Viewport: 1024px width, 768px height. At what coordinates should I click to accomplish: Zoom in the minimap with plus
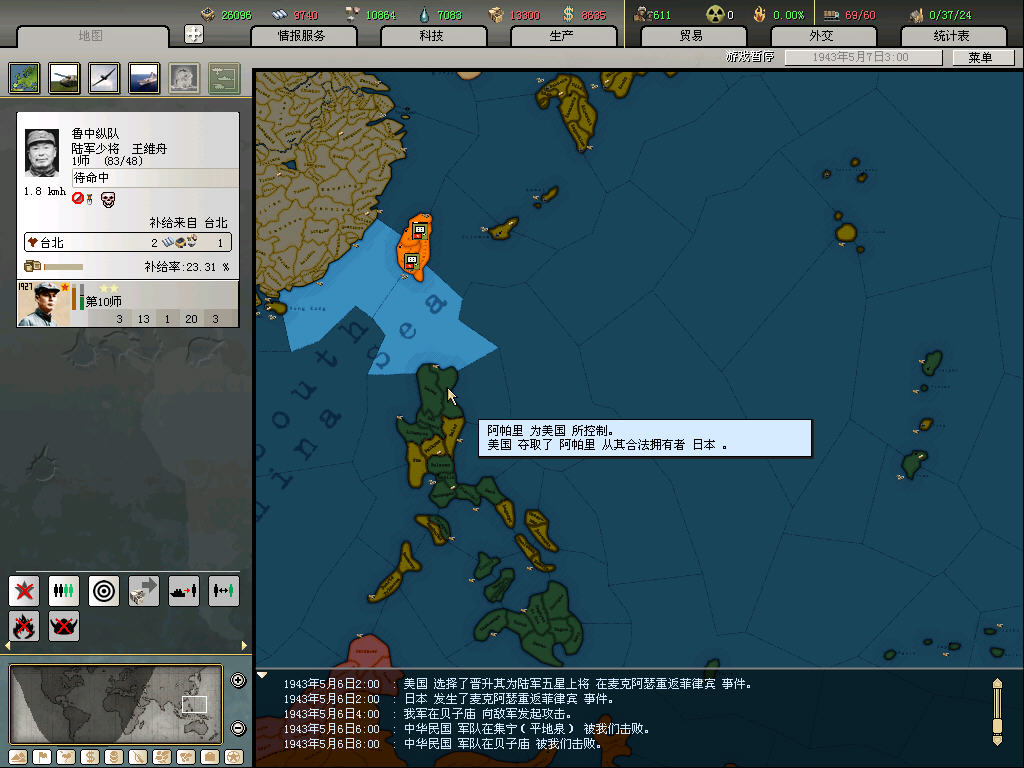(x=238, y=680)
